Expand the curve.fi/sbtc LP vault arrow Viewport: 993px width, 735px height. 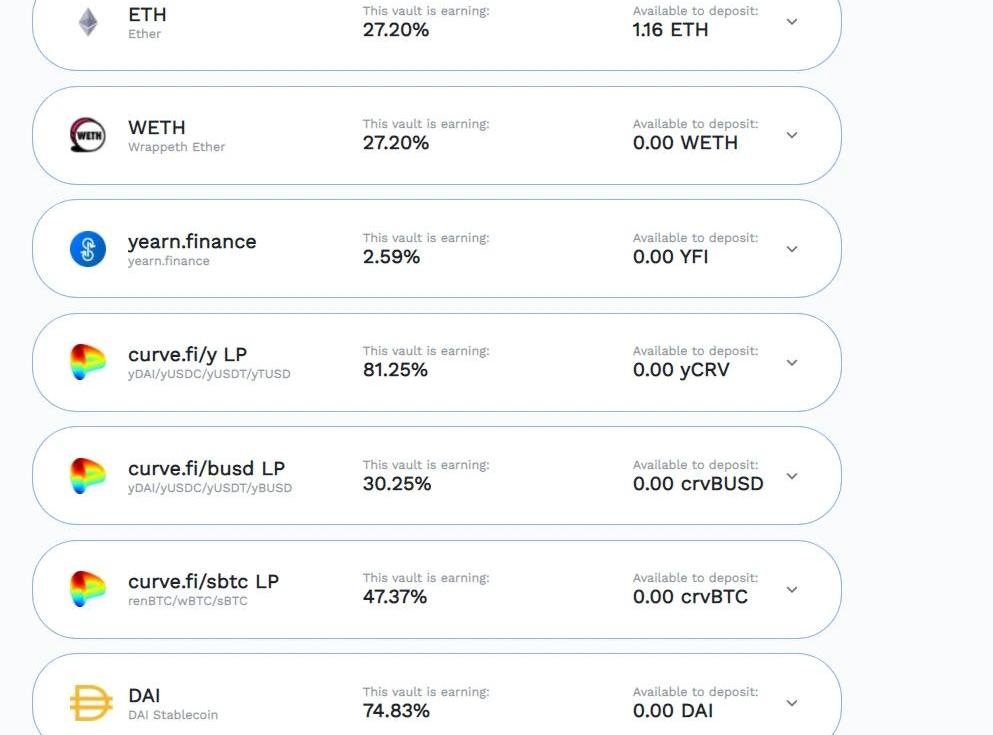click(x=792, y=589)
